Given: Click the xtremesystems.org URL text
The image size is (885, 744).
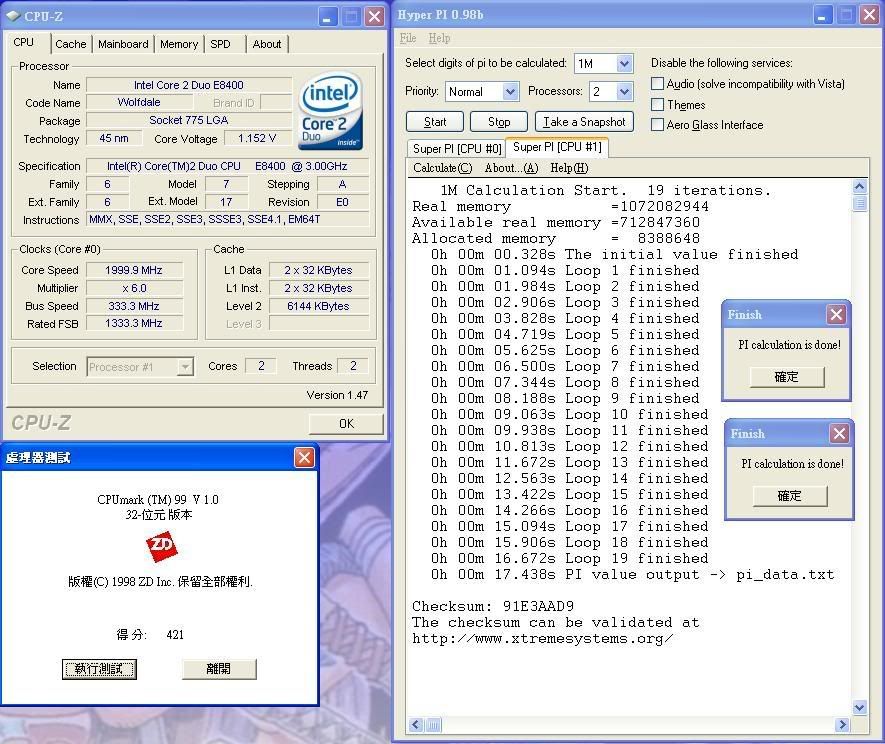Looking at the screenshot, I should click(x=542, y=638).
